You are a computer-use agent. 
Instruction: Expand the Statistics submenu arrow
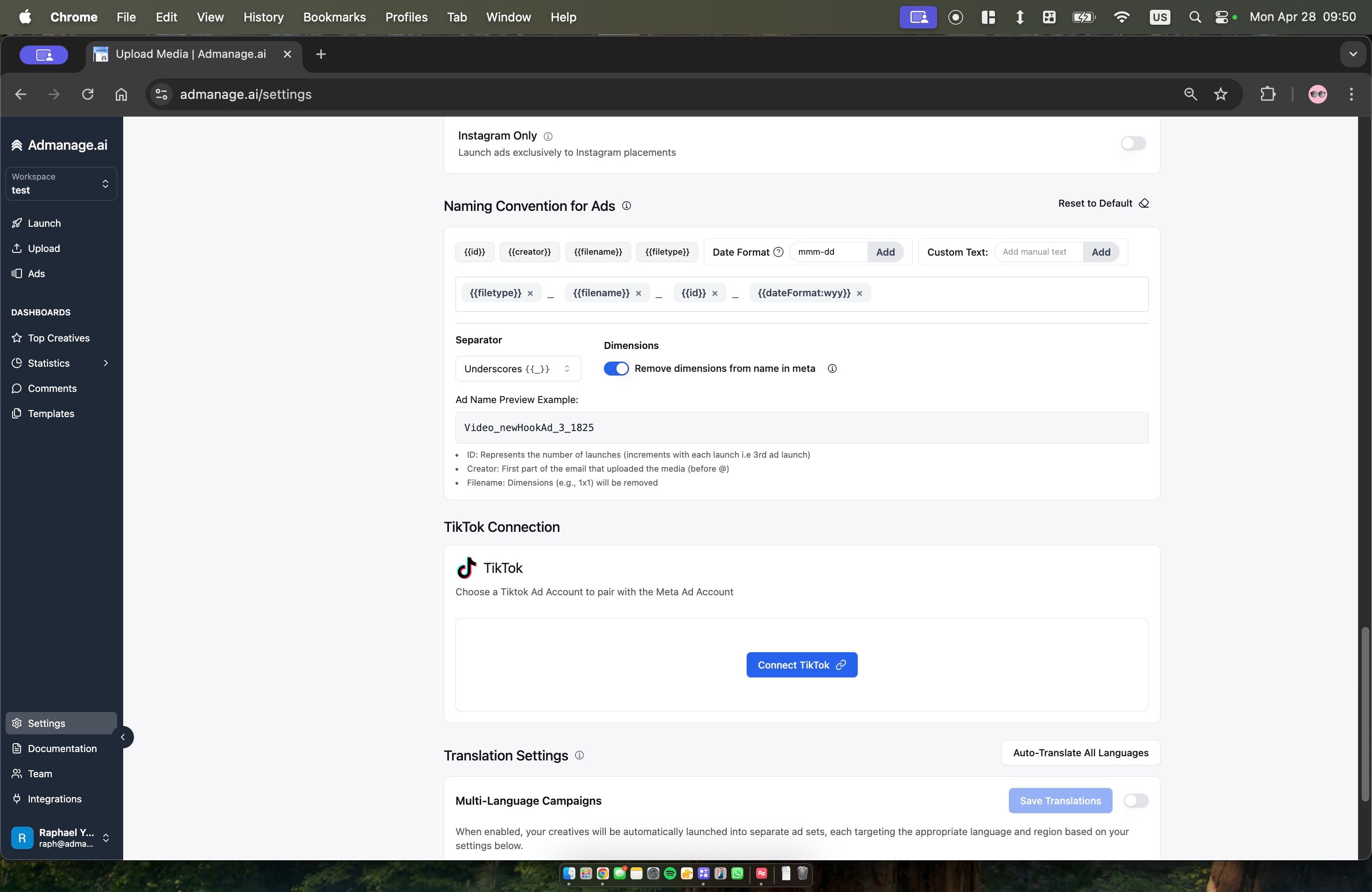click(105, 363)
